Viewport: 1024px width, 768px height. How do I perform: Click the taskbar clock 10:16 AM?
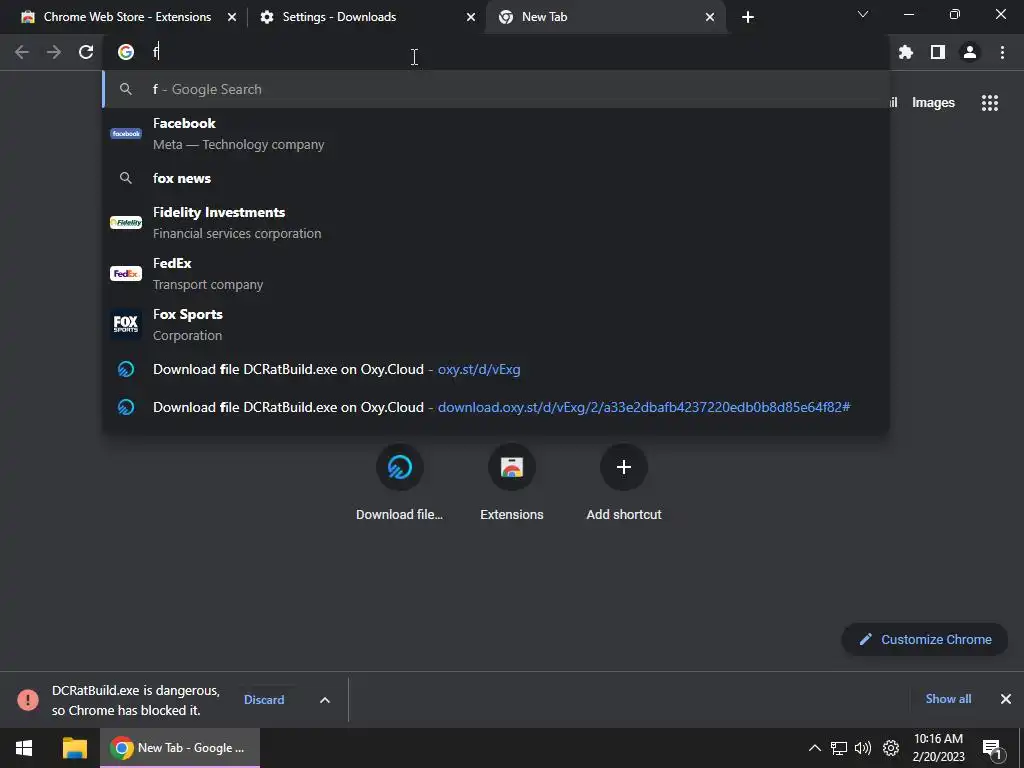click(938, 748)
